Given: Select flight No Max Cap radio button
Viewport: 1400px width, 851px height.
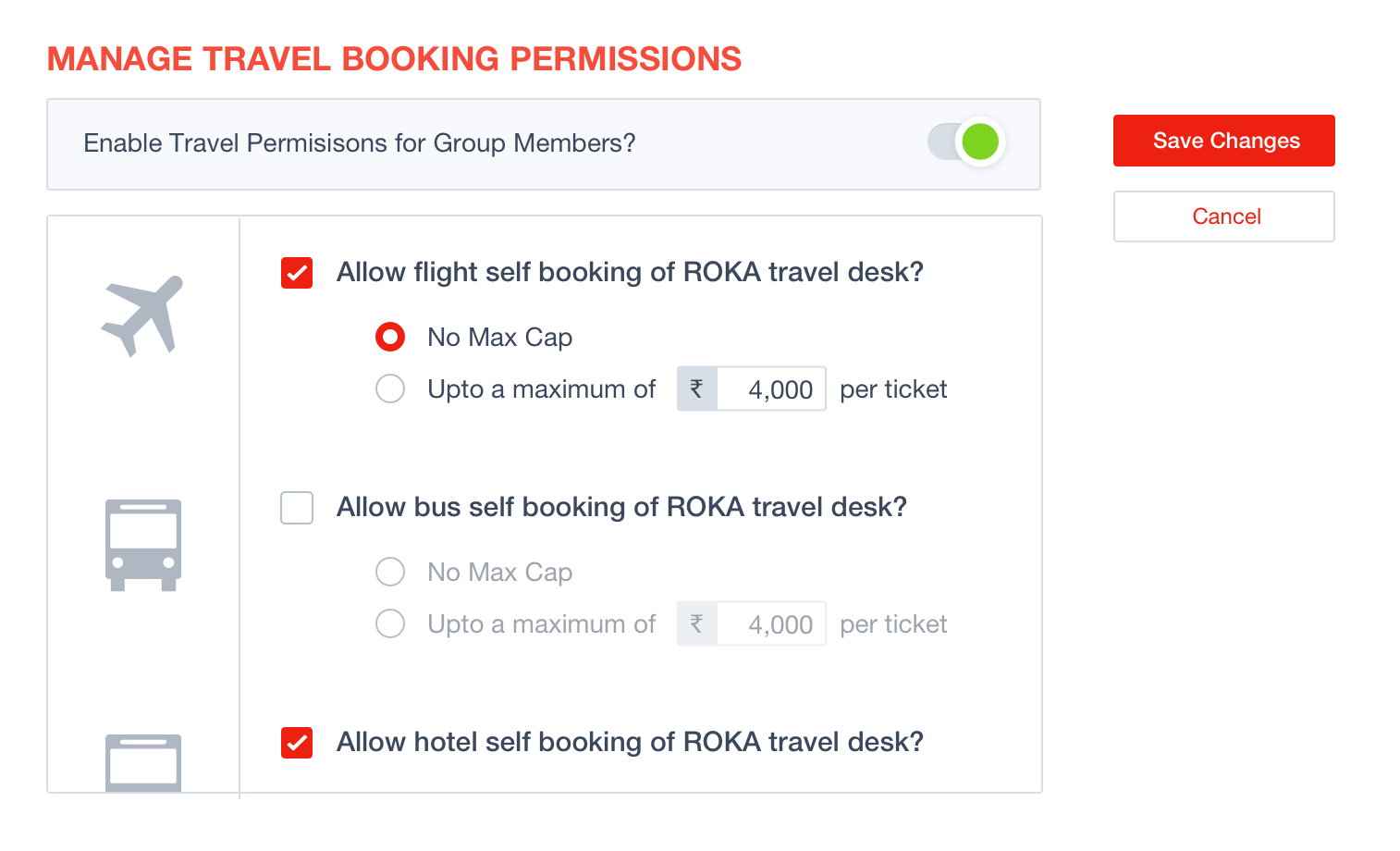Looking at the screenshot, I should tap(390, 337).
